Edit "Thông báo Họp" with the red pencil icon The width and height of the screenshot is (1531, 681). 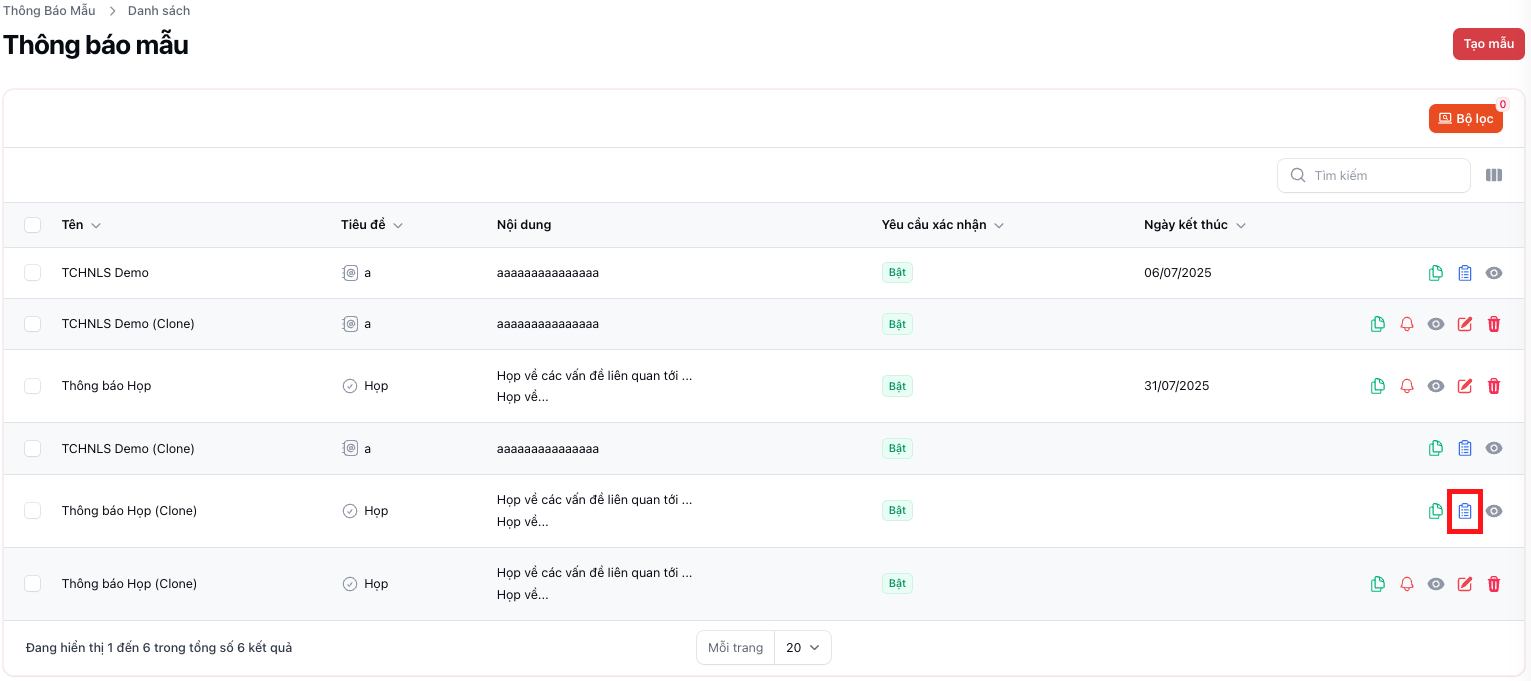click(x=1465, y=385)
